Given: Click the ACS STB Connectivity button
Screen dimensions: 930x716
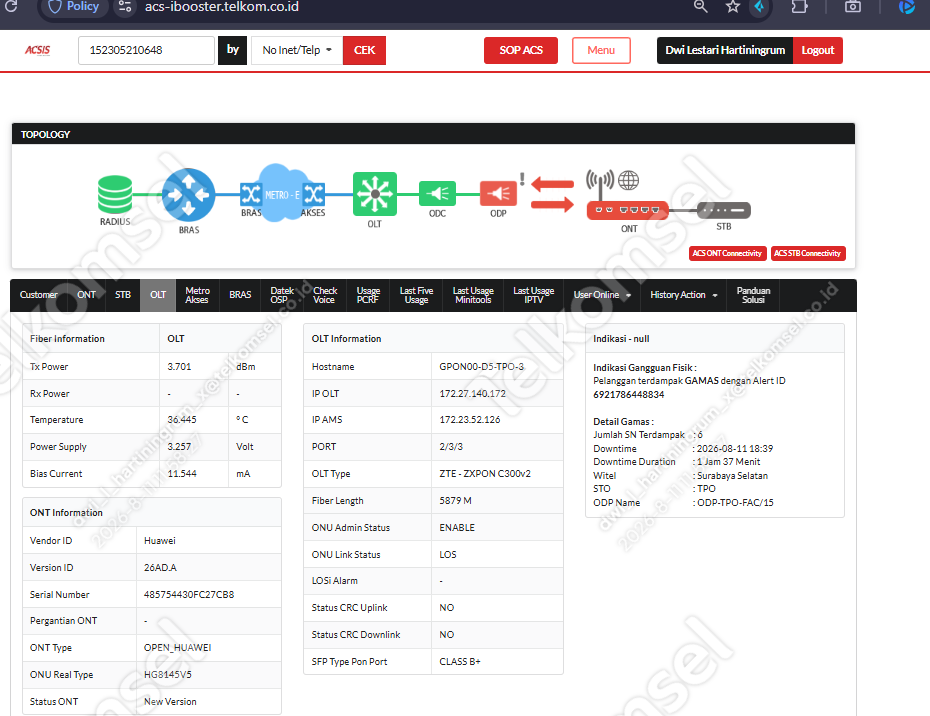Looking at the screenshot, I should (x=807, y=253).
